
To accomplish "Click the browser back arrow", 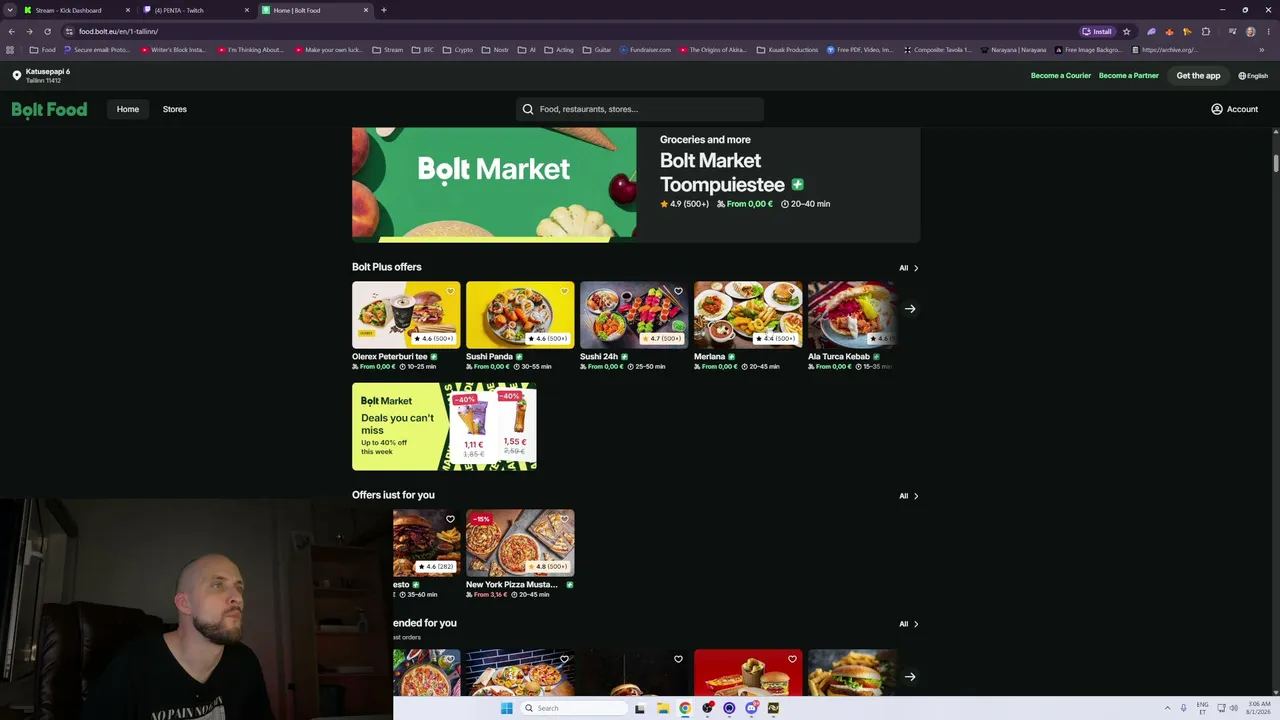I will [11, 31].
